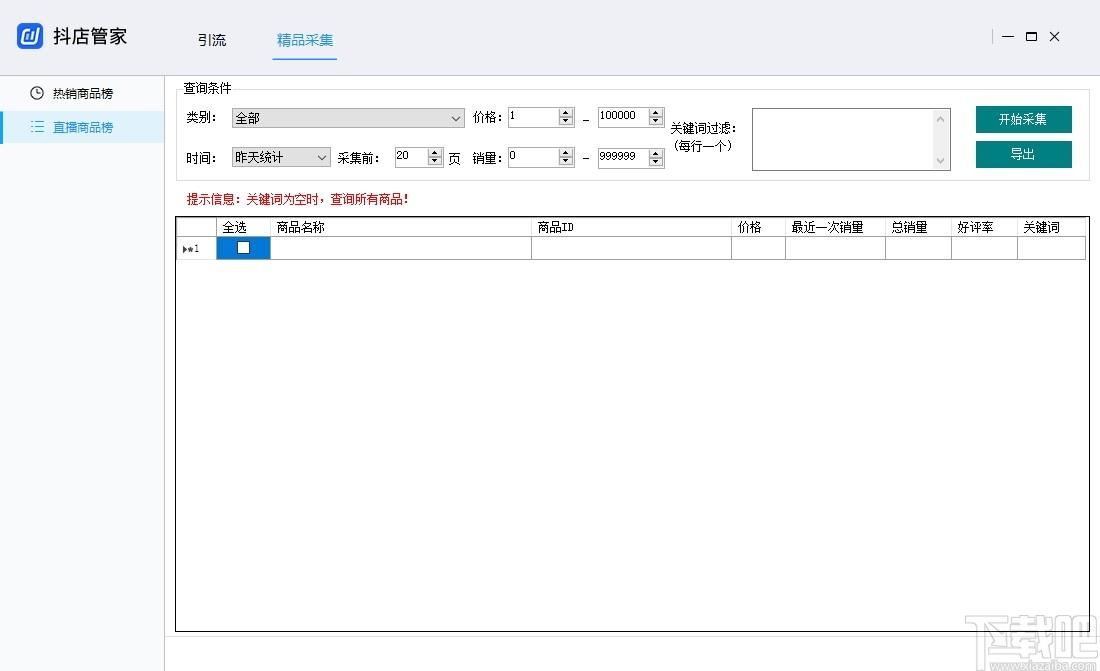The height and width of the screenshot is (671, 1100).
Task: Click the 全选 column header
Action: click(243, 227)
